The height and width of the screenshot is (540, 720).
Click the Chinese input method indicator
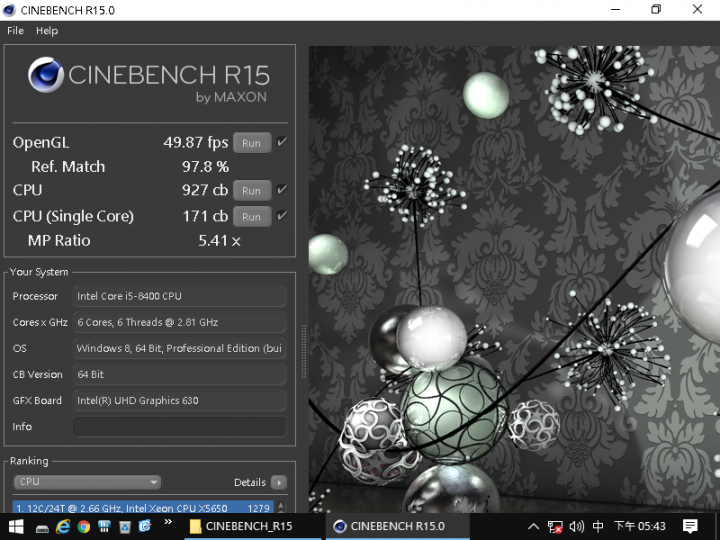598,526
